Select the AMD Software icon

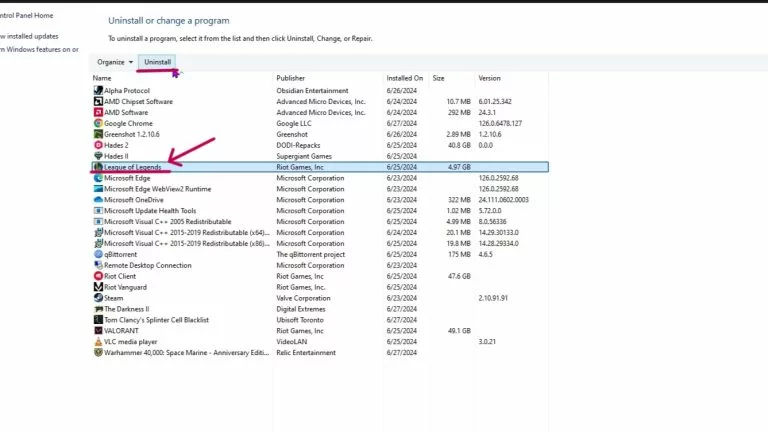pos(98,112)
